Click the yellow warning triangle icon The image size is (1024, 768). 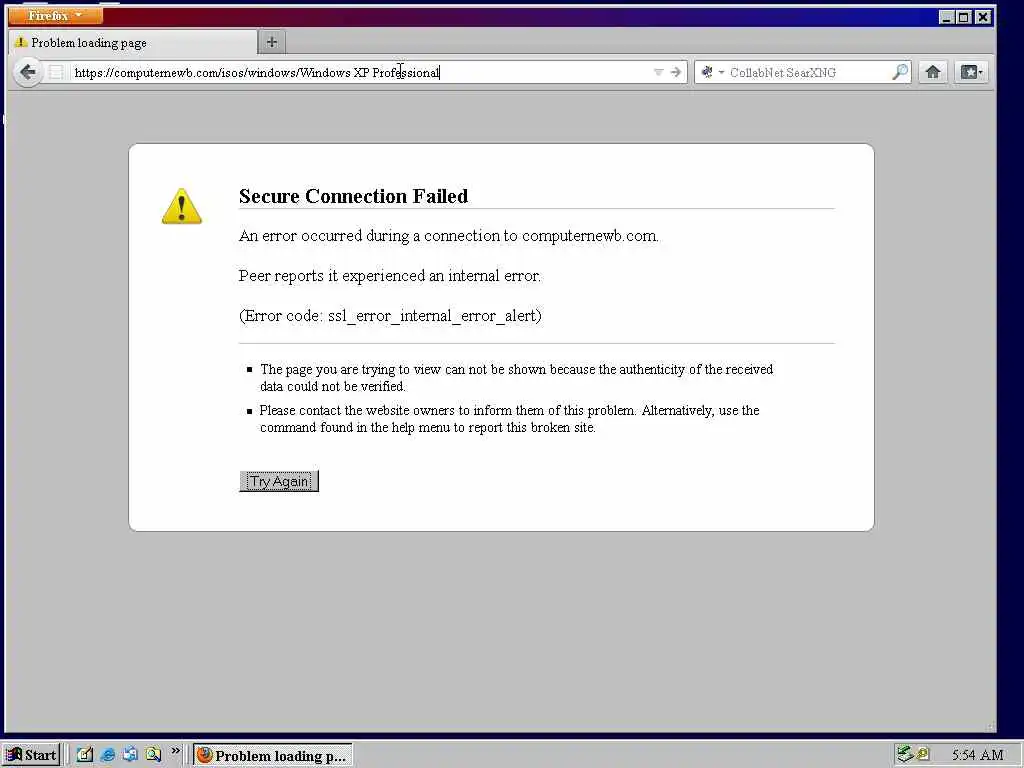click(182, 206)
